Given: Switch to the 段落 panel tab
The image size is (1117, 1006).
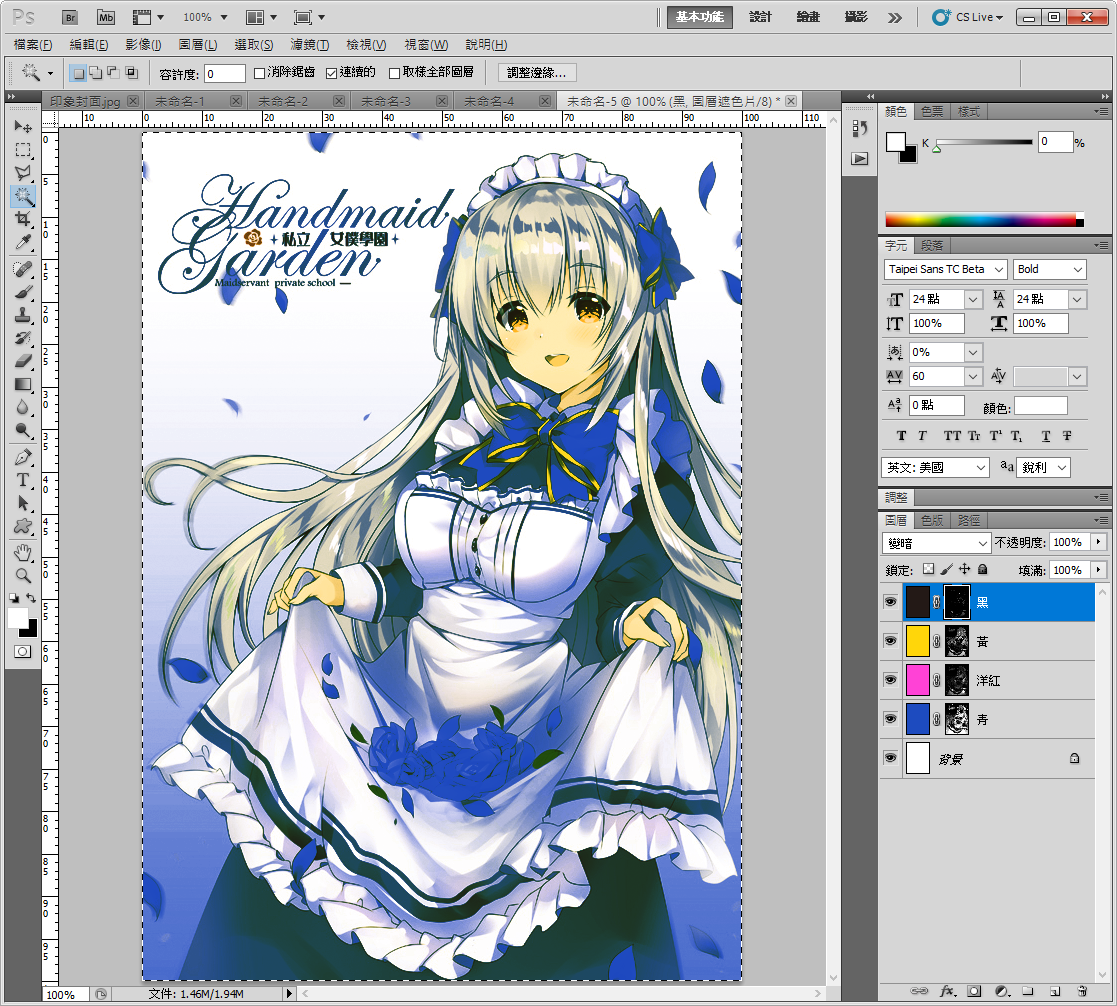Looking at the screenshot, I should click(x=932, y=246).
